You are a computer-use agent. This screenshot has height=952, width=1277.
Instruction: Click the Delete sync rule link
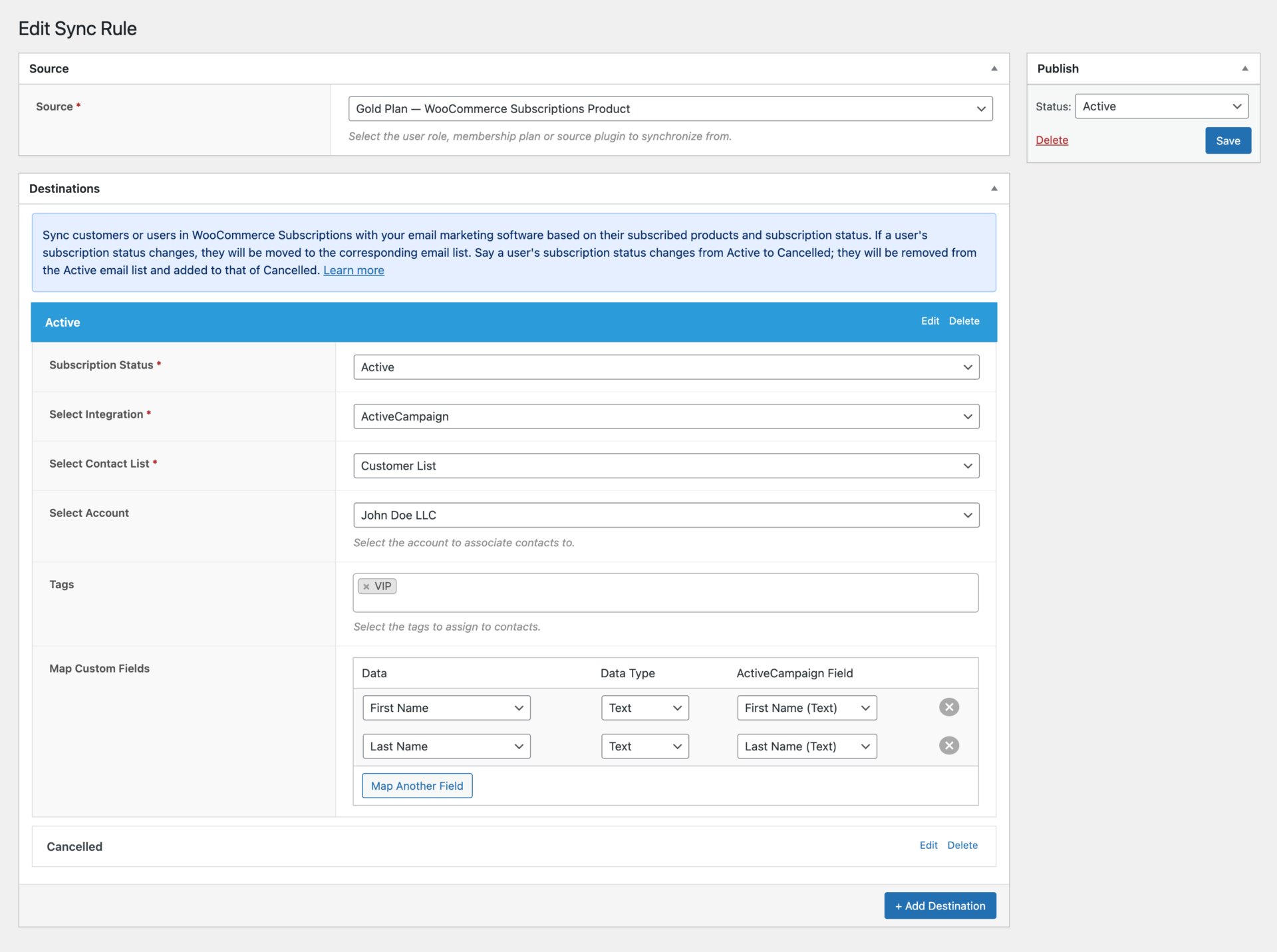pos(1052,140)
